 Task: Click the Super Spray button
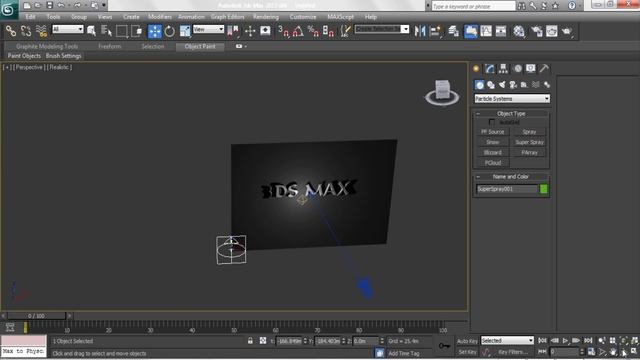tap(529, 142)
